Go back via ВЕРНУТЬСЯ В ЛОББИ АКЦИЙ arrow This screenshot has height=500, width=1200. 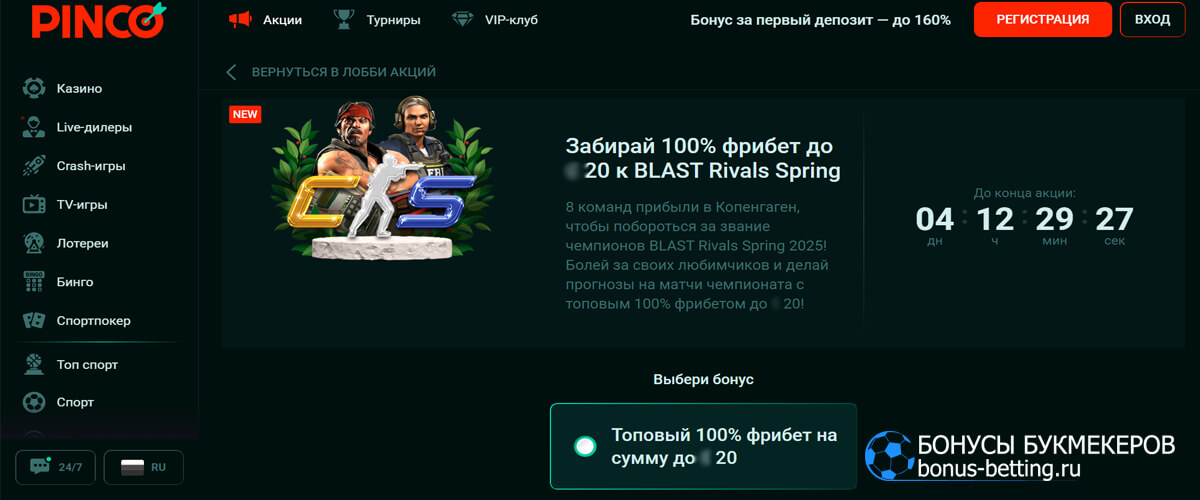231,72
